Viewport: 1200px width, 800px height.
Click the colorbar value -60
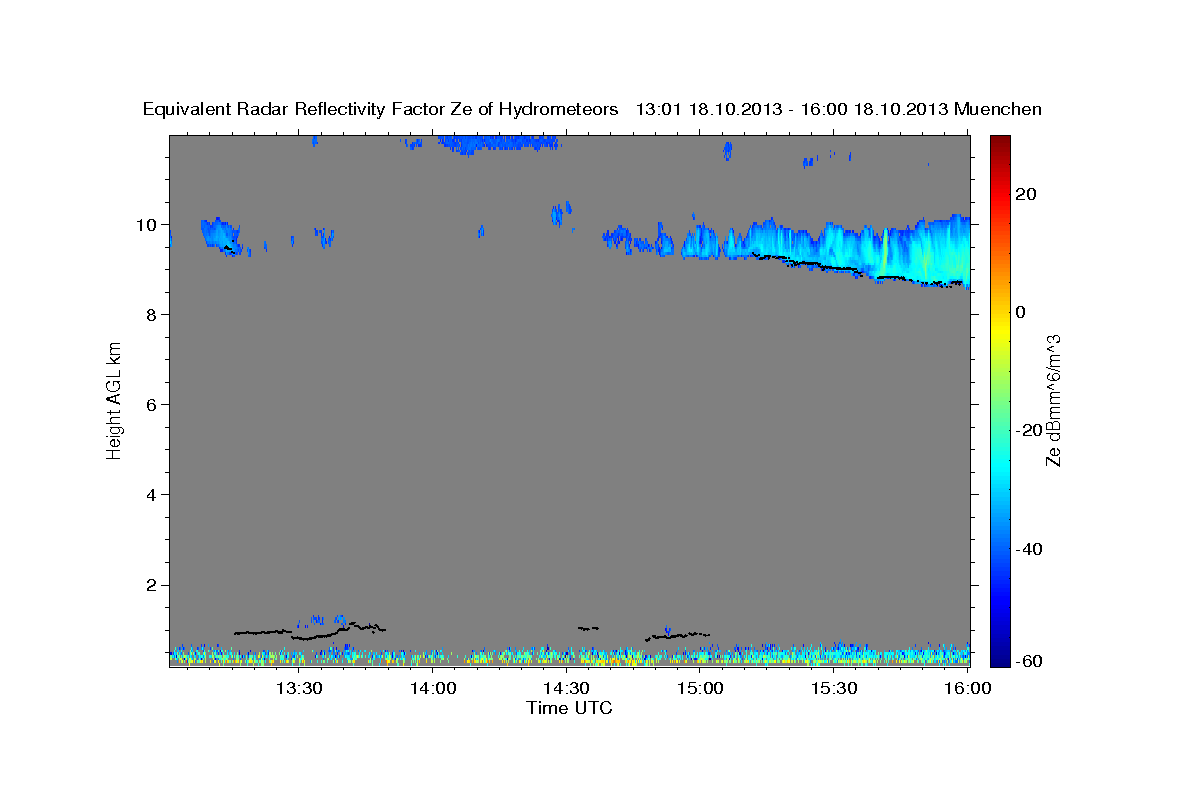(x=1027, y=661)
